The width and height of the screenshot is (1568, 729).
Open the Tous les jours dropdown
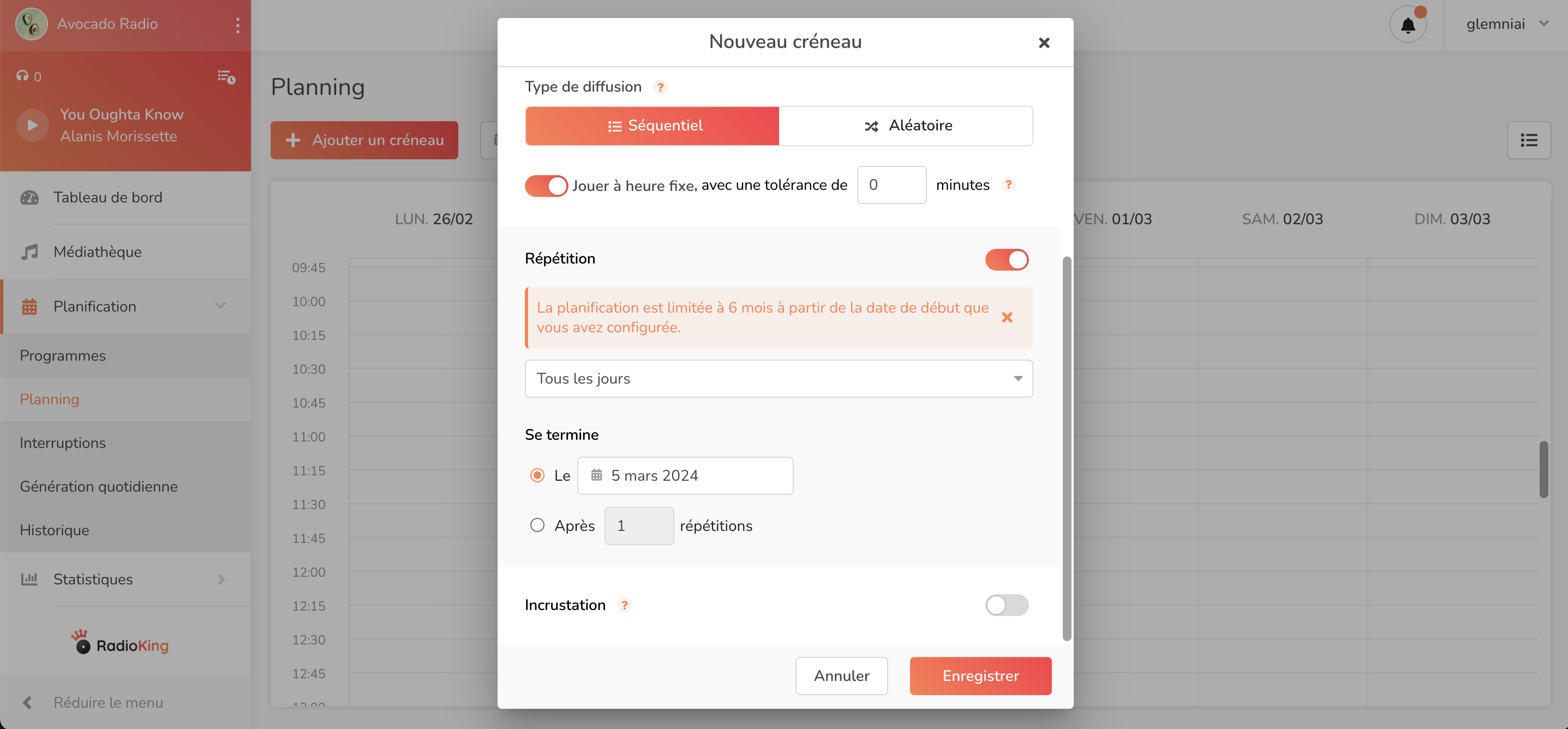click(x=778, y=378)
